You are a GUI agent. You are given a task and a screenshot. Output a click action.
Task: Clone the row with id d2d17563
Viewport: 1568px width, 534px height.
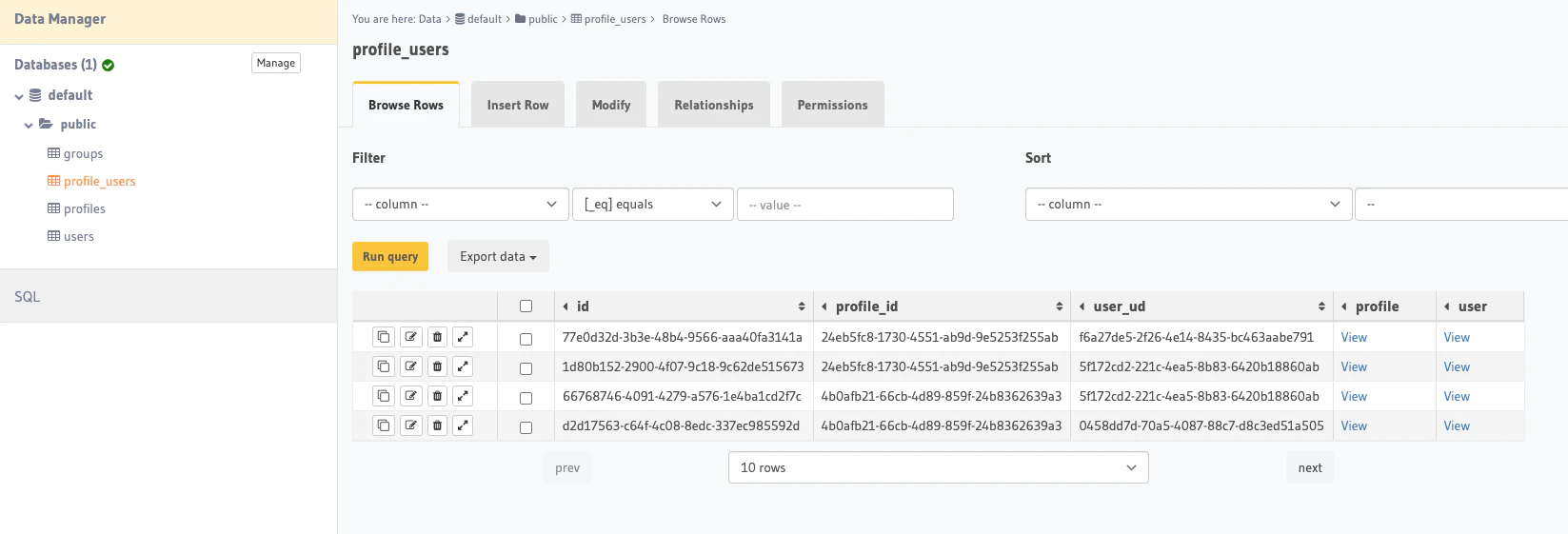tap(383, 425)
